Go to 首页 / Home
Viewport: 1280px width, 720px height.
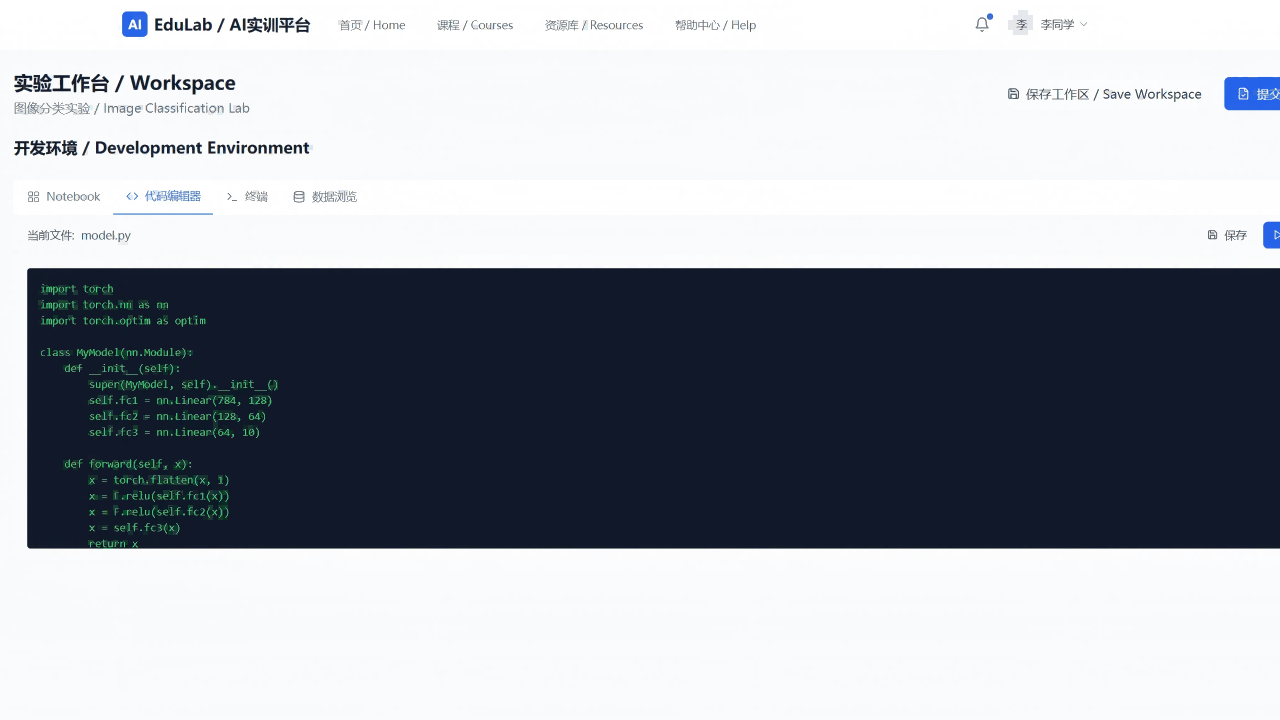point(372,25)
